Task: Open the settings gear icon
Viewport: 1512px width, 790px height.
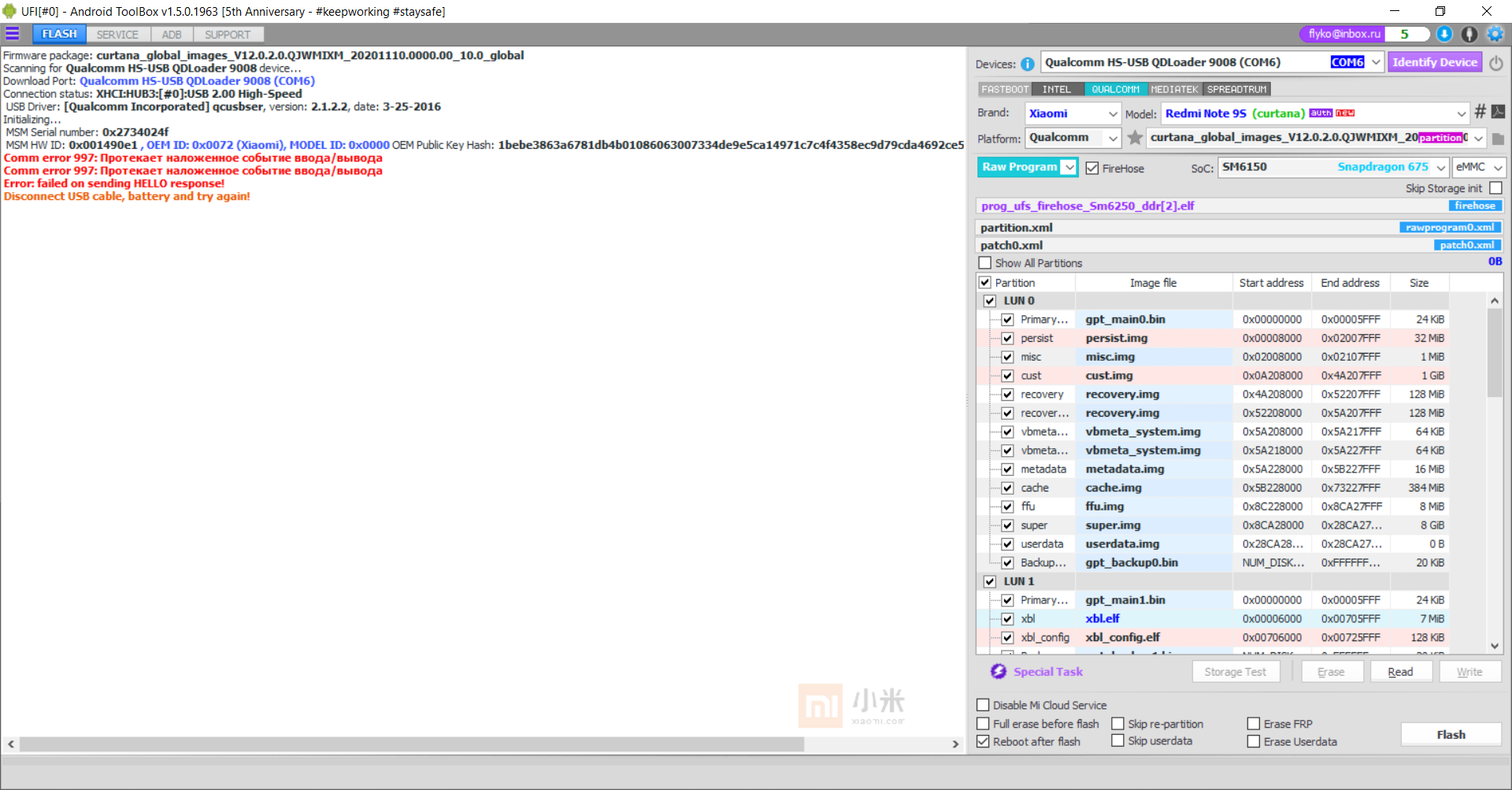Action: pyautogui.click(x=1495, y=34)
